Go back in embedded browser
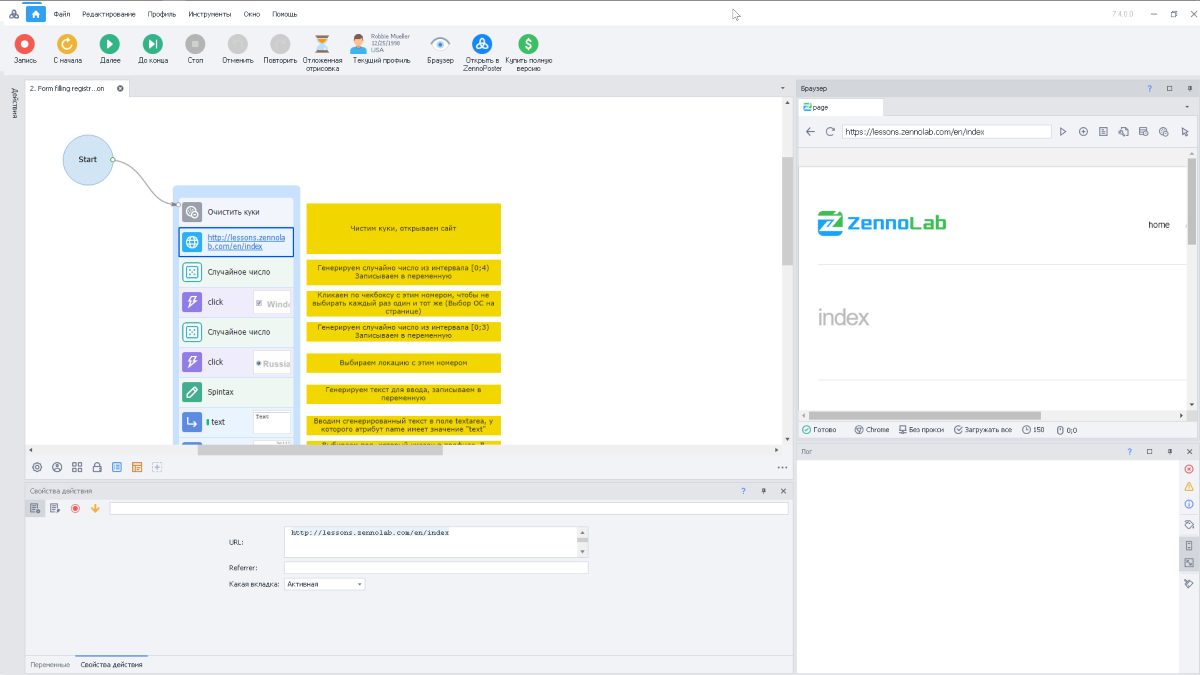The image size is (1200, 675). coord(812,131)
